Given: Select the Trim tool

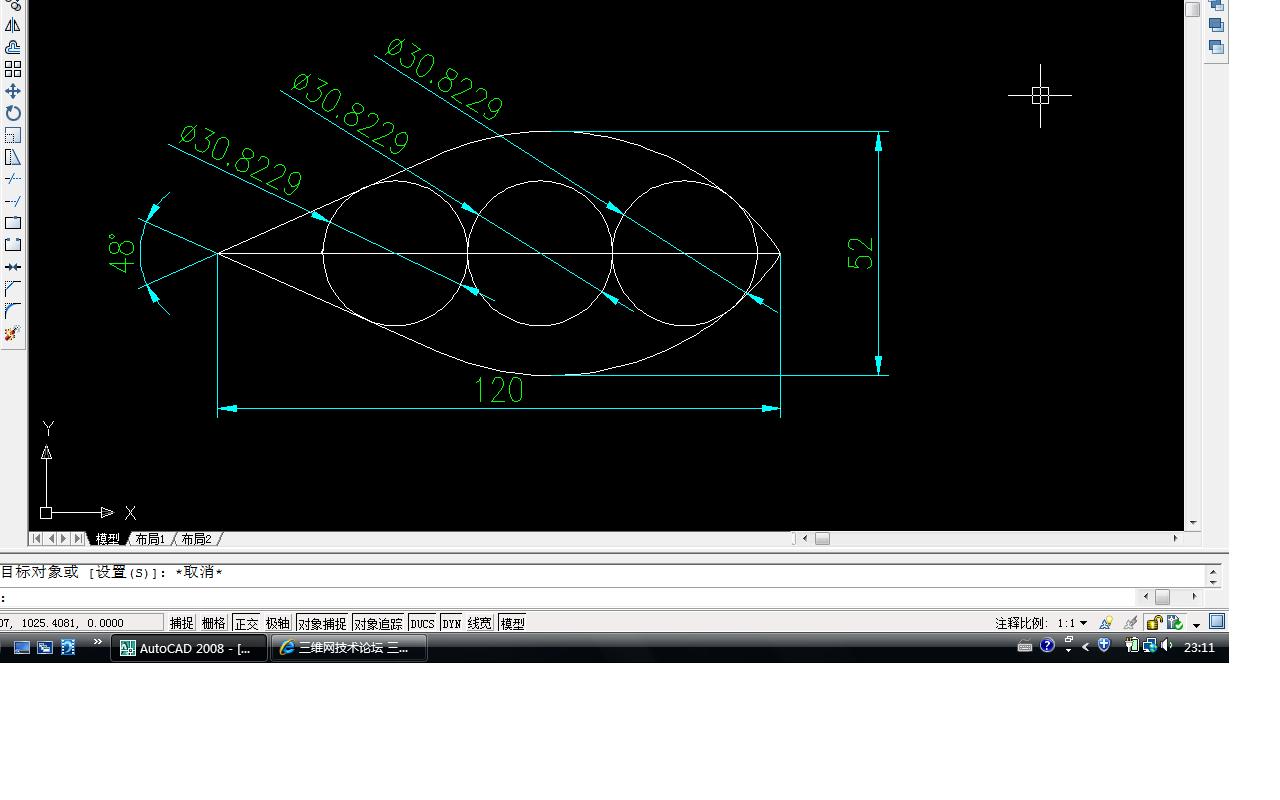Looking at the screenshot, I should coord(13,179).
